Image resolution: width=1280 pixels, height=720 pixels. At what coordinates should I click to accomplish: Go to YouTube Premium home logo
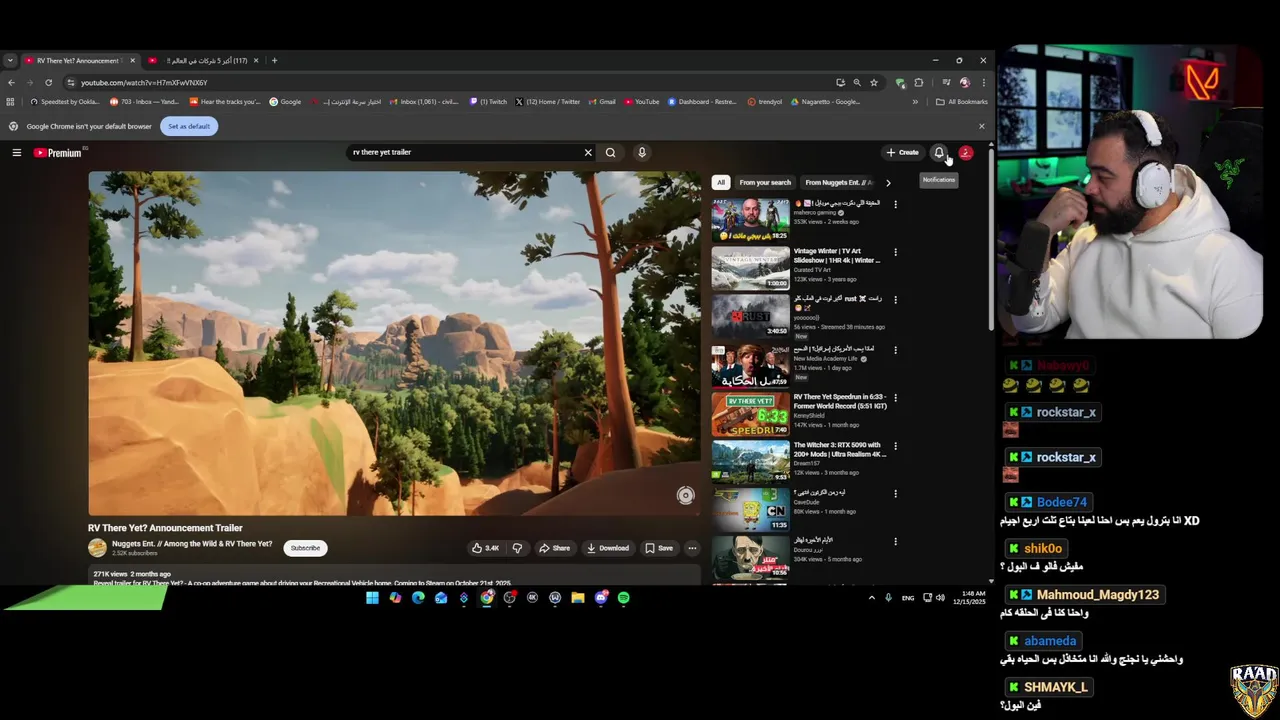tap(58, 153)
